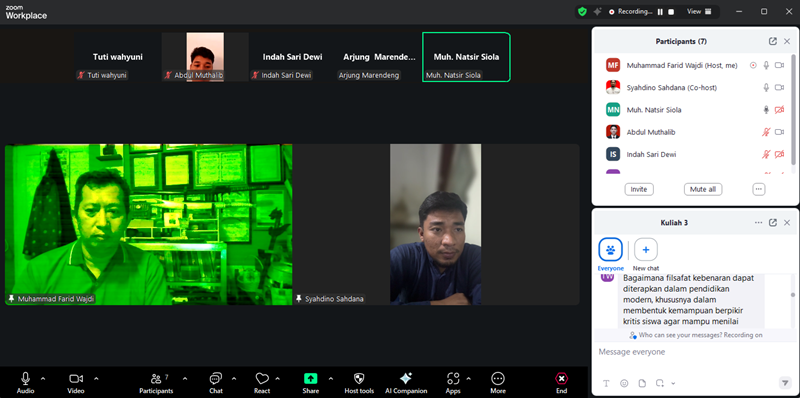Viewport: 800px width, 398px height.
Task: Open Apps from toolbar
Action: coord(453,383)
